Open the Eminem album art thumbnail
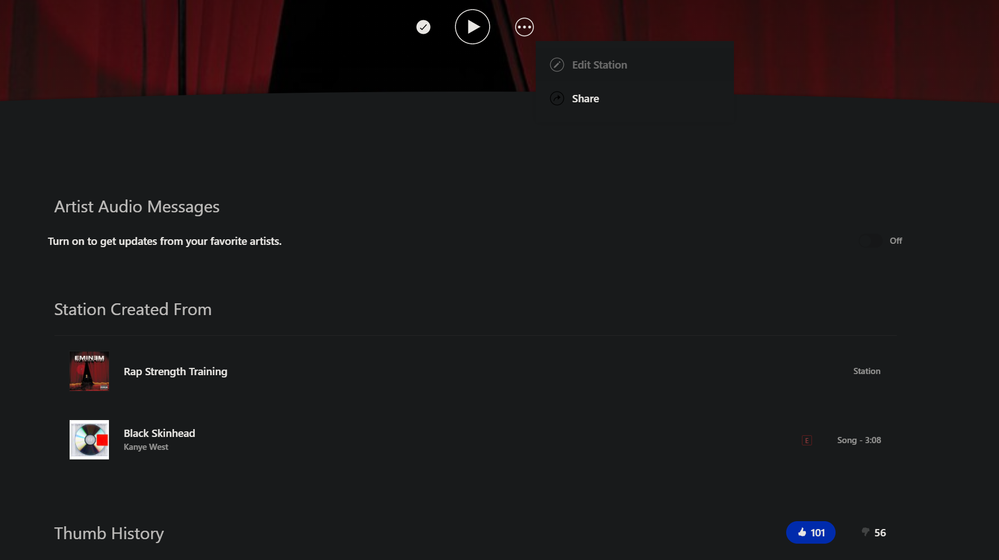999x560 pixels. 89,371
